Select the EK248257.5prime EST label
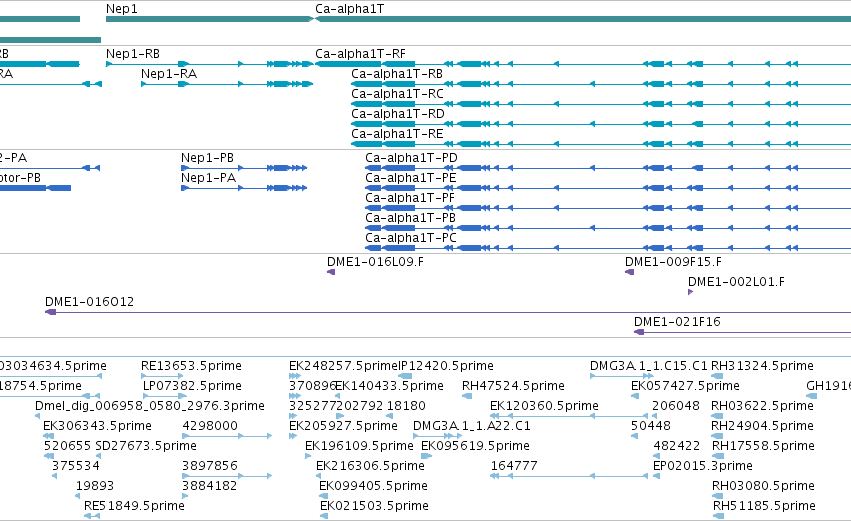The width and height of the screenshot is (851, 521). (343, 366)
